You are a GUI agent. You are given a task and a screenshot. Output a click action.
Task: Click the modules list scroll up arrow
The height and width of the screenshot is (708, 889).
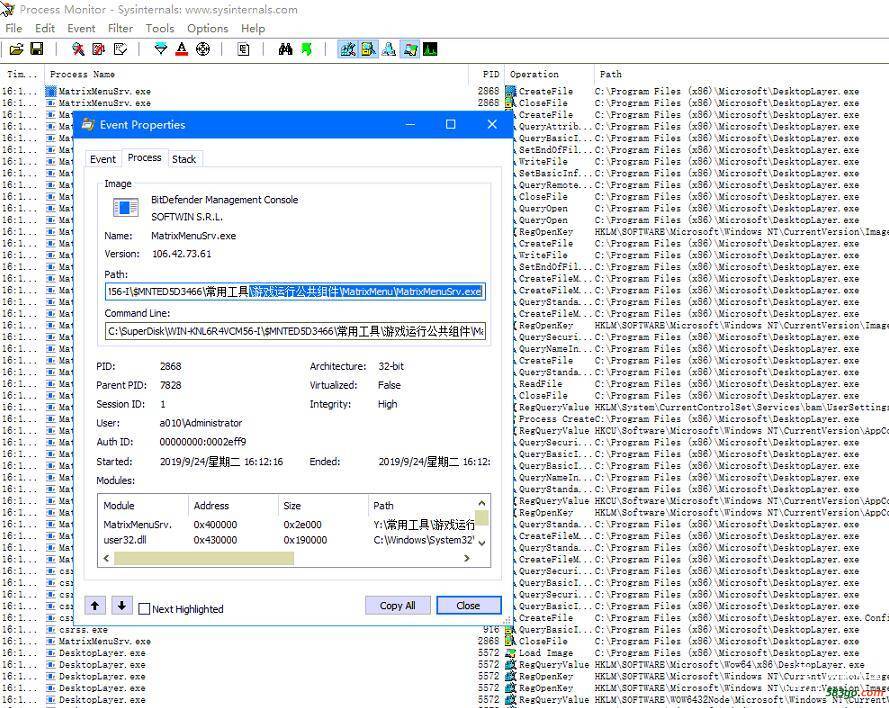[482, 503]
